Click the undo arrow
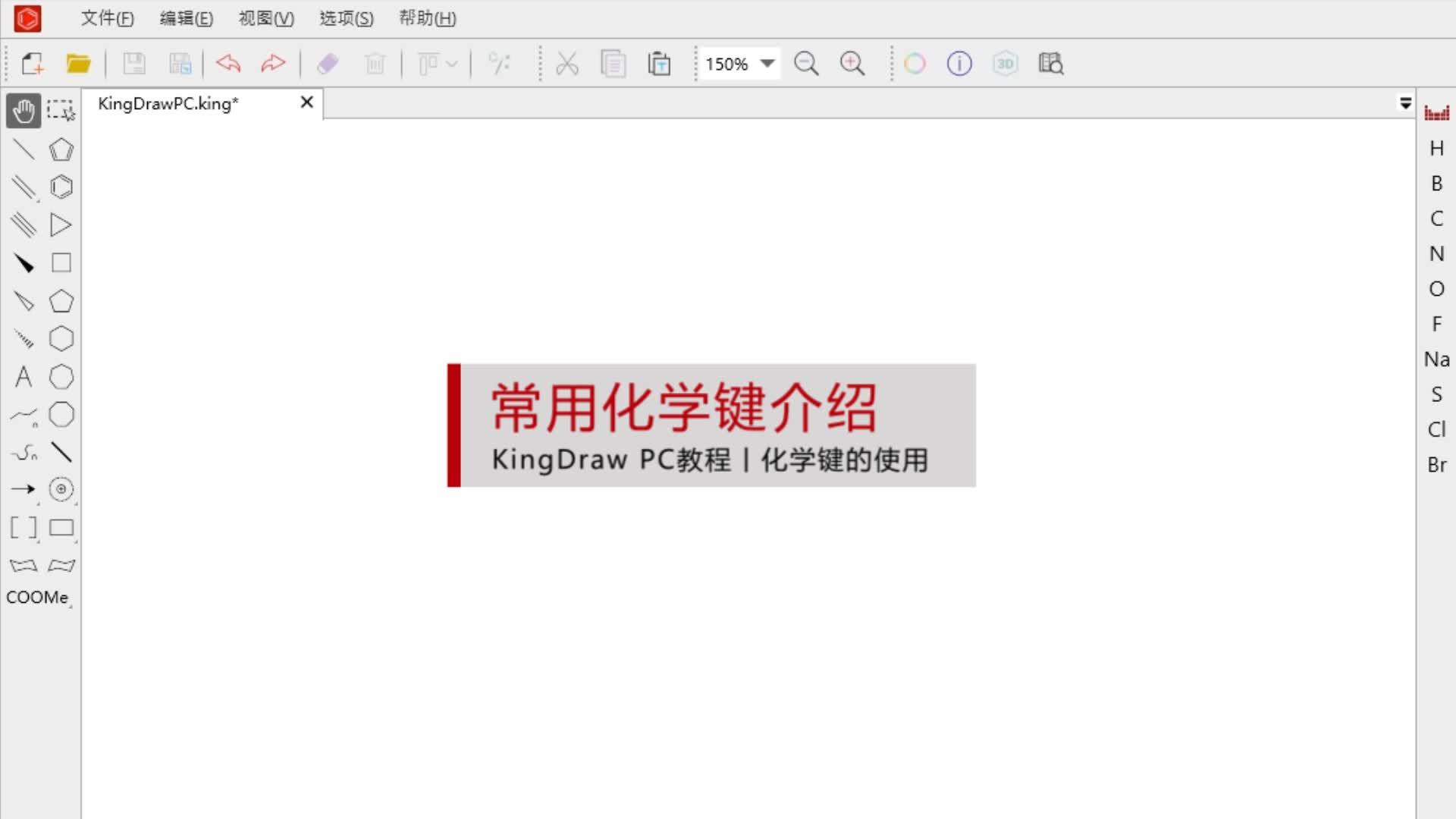 228,64
